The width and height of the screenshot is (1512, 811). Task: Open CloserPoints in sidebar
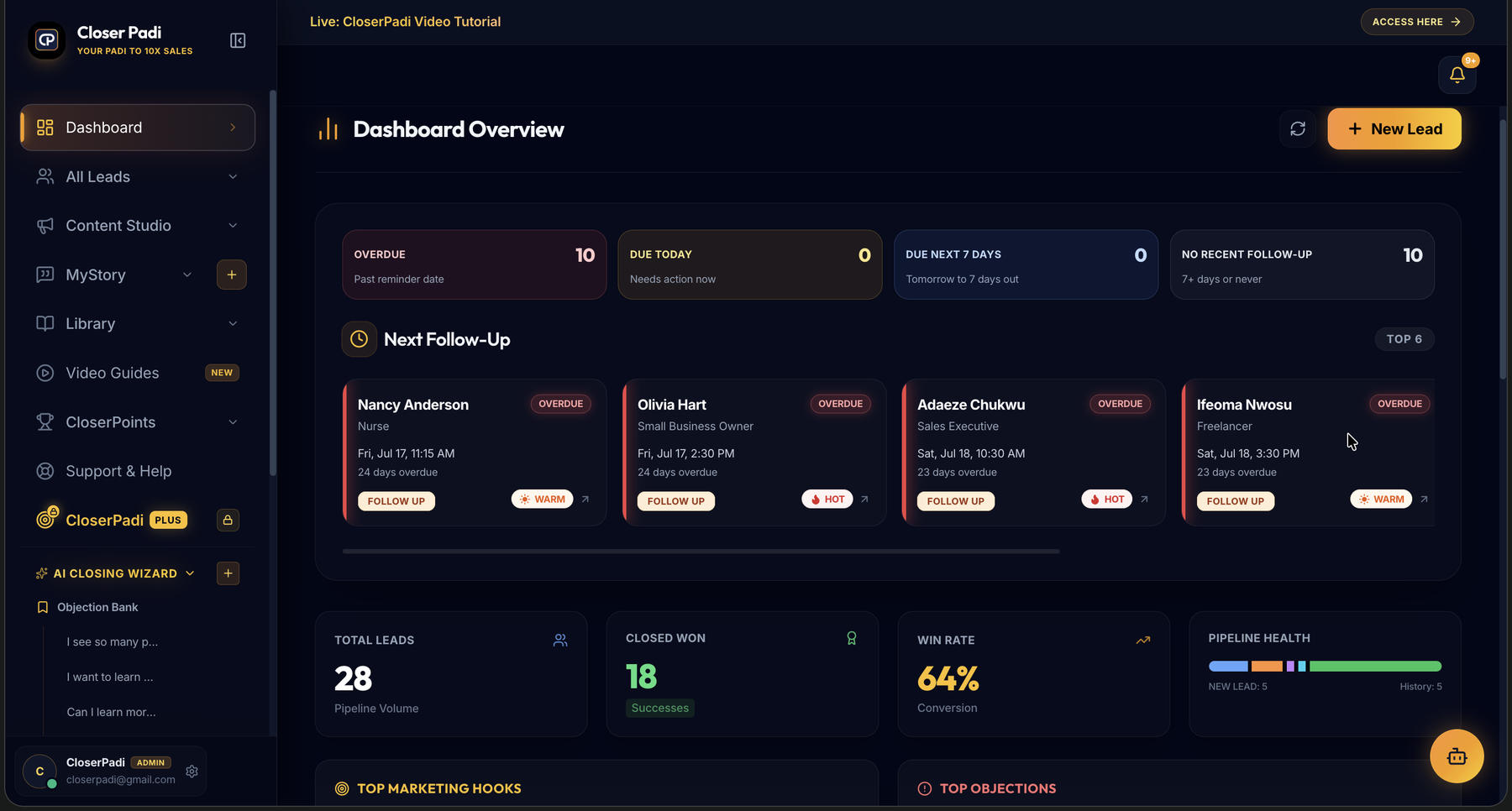(x=138, y=421)
